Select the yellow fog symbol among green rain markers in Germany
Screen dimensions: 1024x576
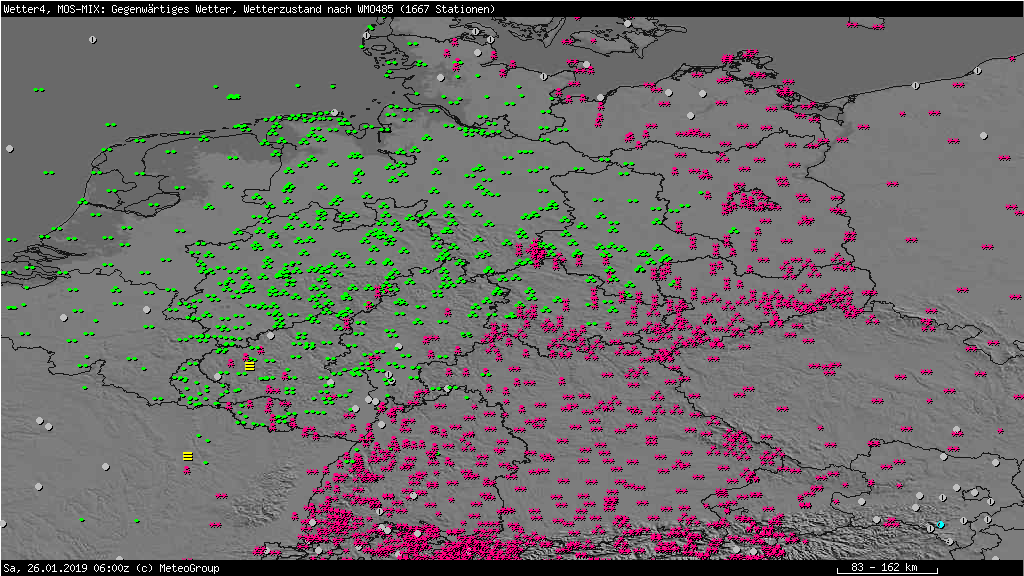pyautogui.click(x=249, y=366)
